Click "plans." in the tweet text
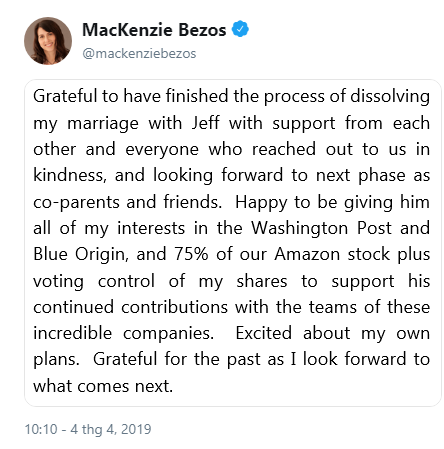The image size is (444, 449). click(x=56, y=360)
